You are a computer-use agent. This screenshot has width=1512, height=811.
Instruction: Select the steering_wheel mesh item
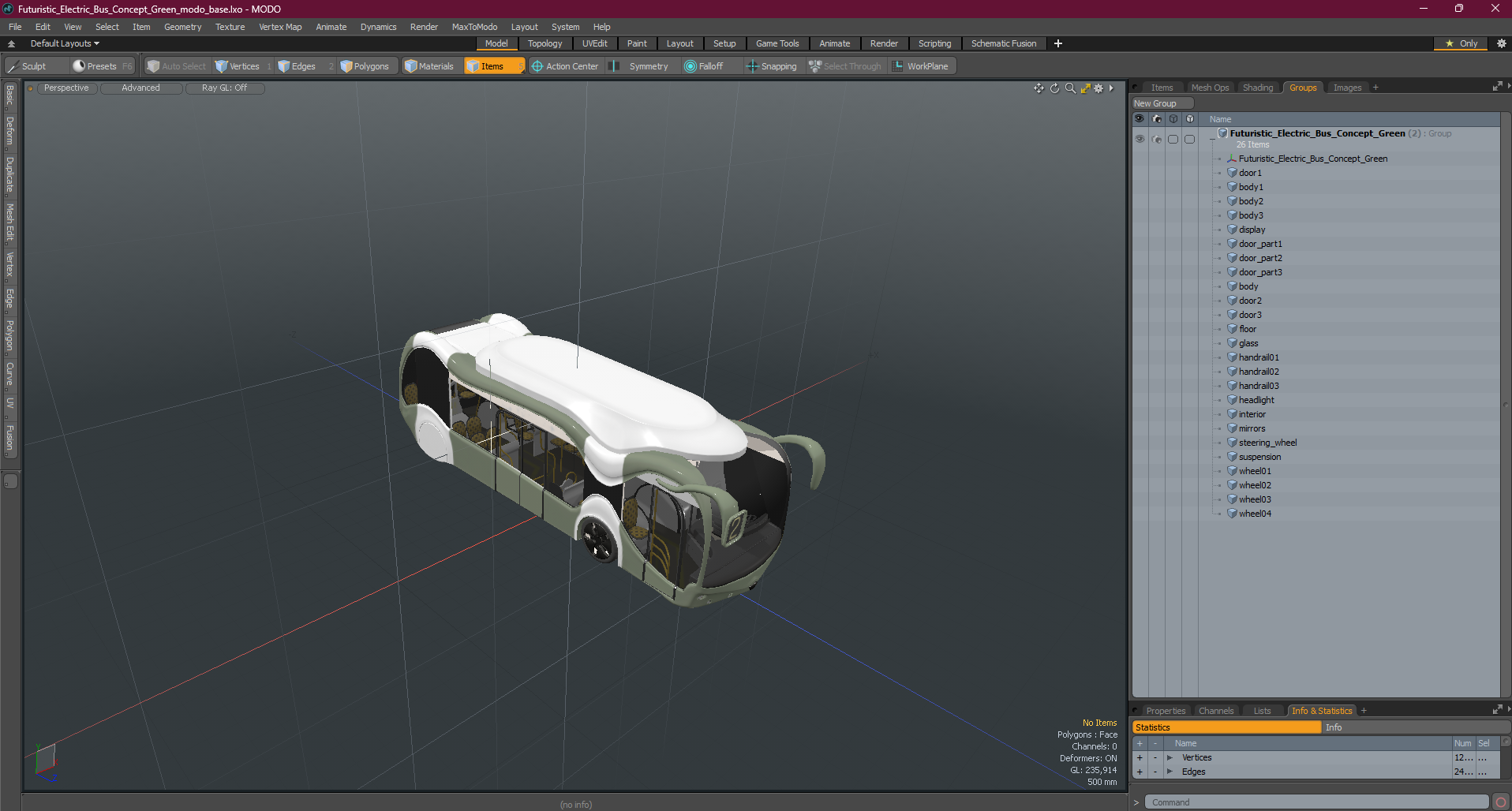[x=1267, y=443]
